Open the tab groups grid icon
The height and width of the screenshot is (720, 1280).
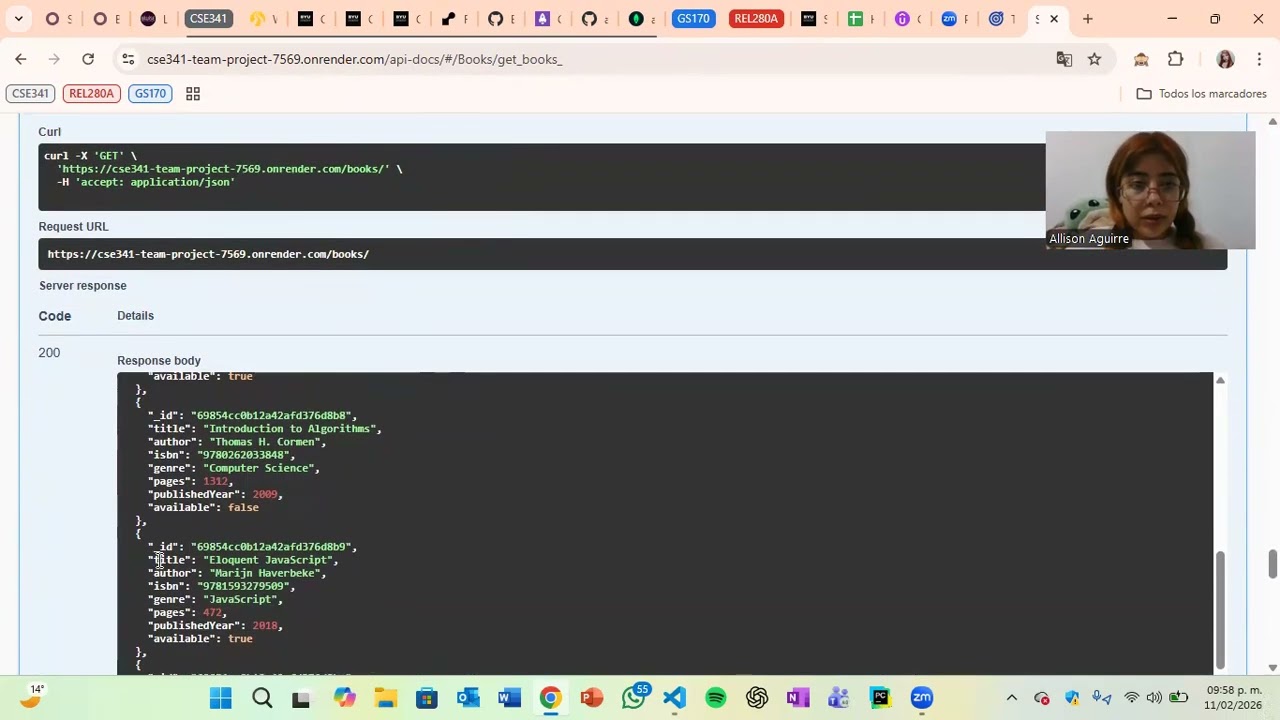click(193, 93)
